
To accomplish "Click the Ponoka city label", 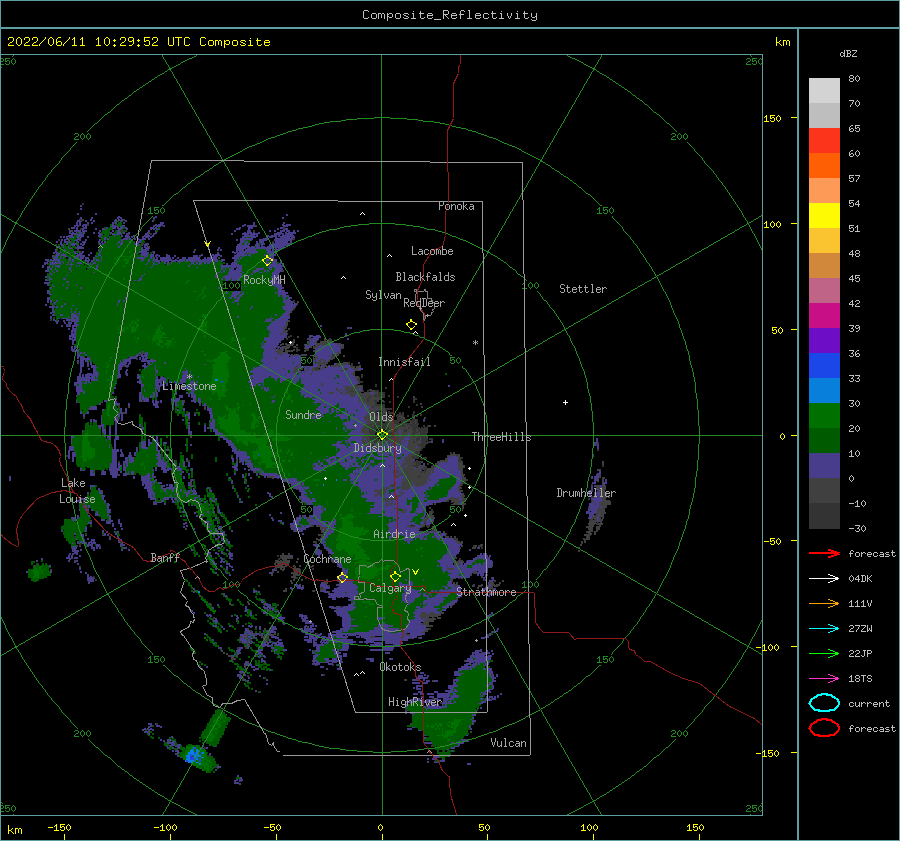I will [x=456, y=206].
